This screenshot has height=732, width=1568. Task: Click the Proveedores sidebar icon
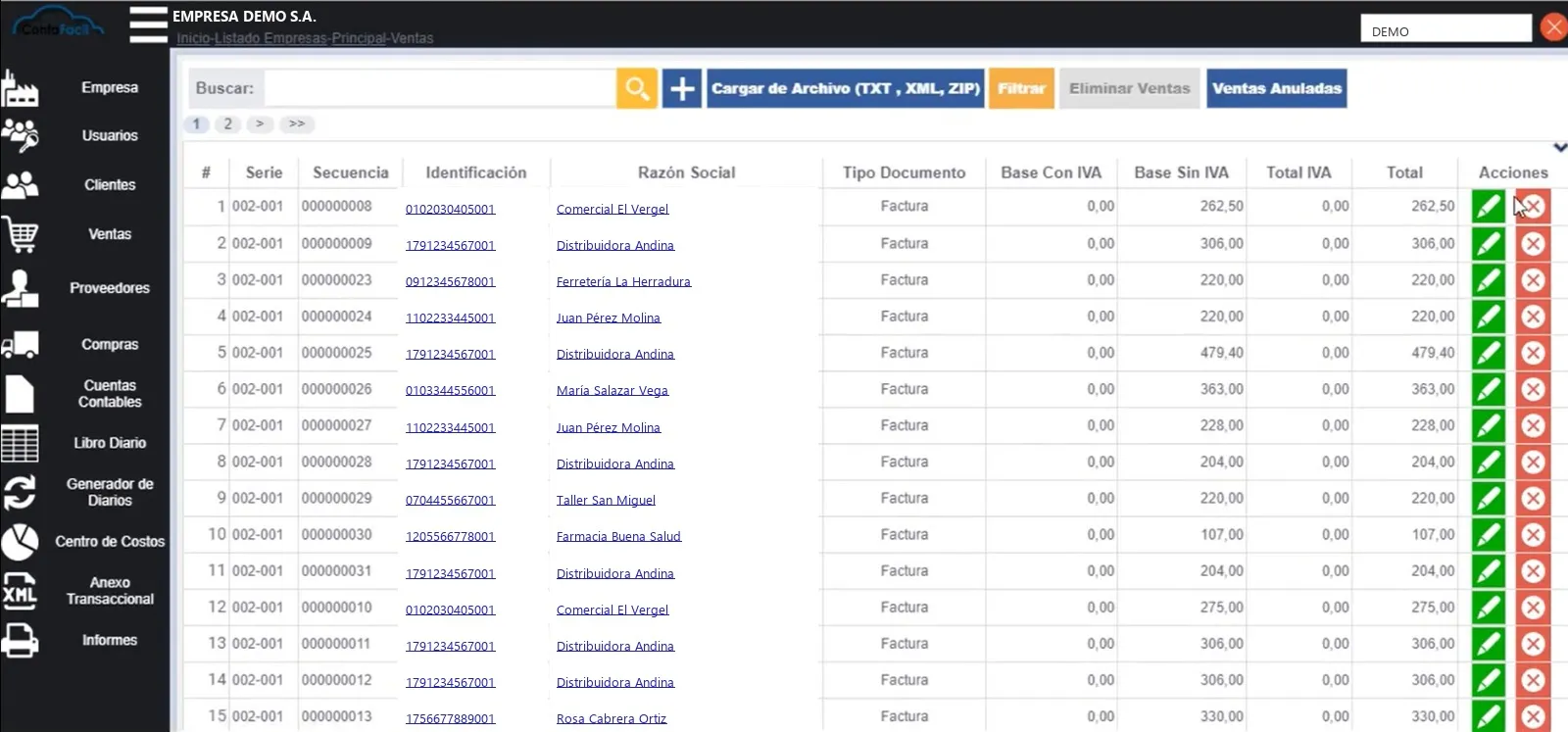click(x=20, y=288)
